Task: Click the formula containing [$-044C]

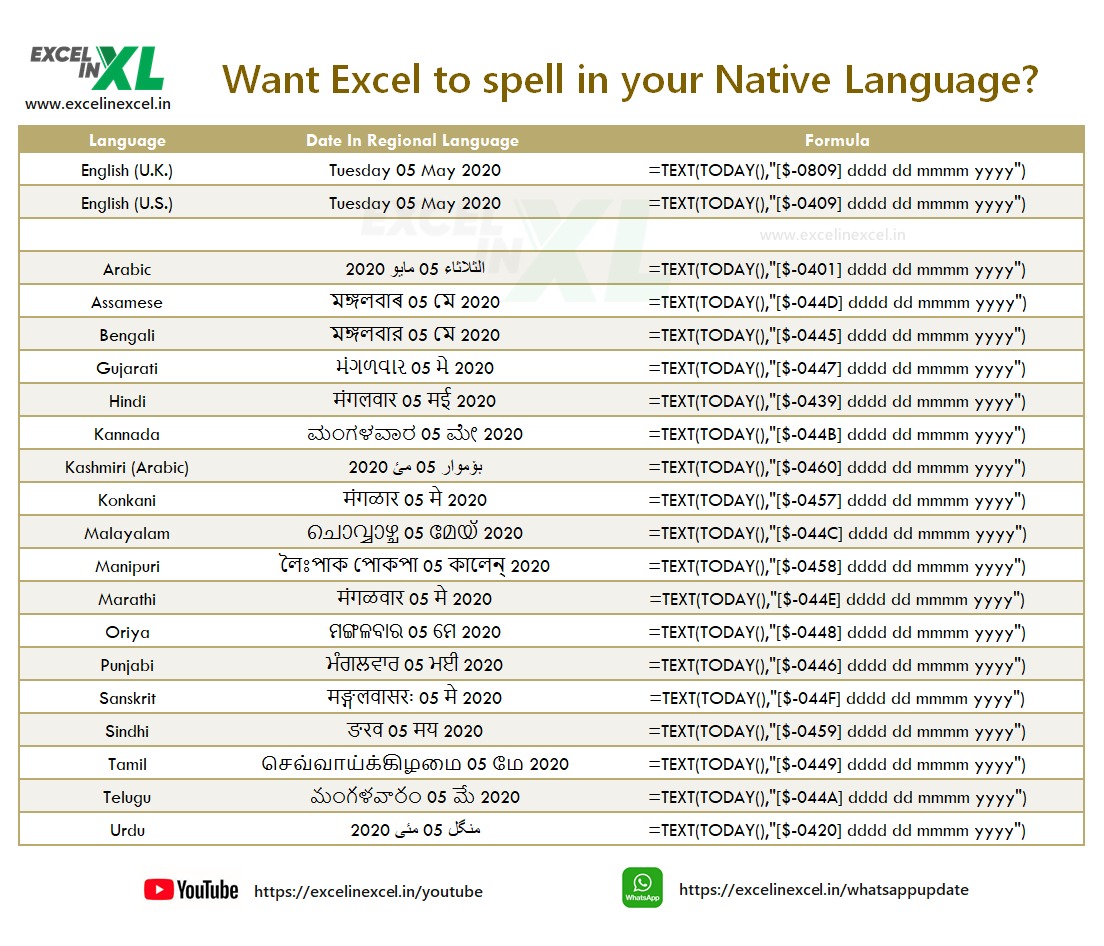Action: point(837,534)
